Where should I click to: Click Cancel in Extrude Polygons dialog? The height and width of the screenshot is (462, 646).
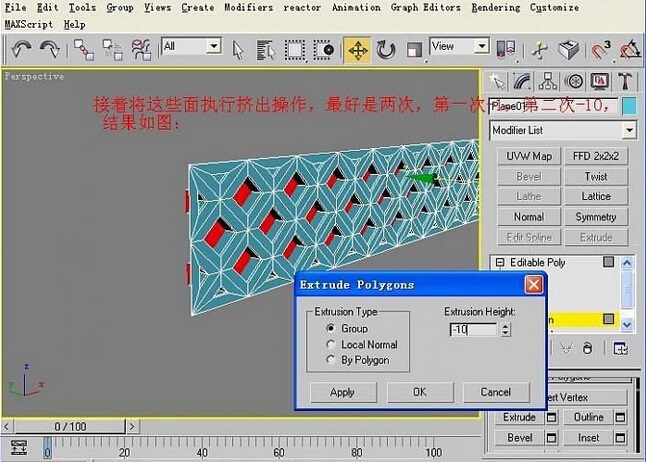point(496,392)
